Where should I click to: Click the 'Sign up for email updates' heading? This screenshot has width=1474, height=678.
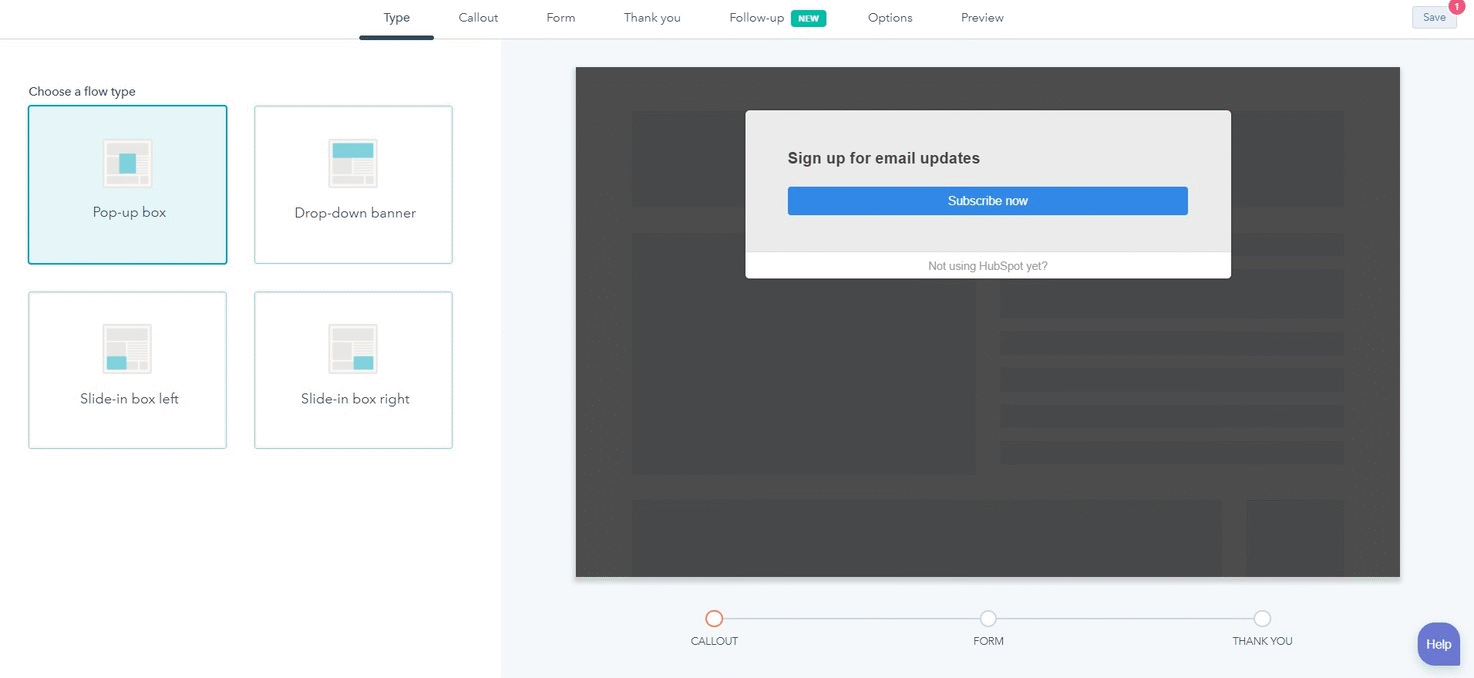click(884, 158)
